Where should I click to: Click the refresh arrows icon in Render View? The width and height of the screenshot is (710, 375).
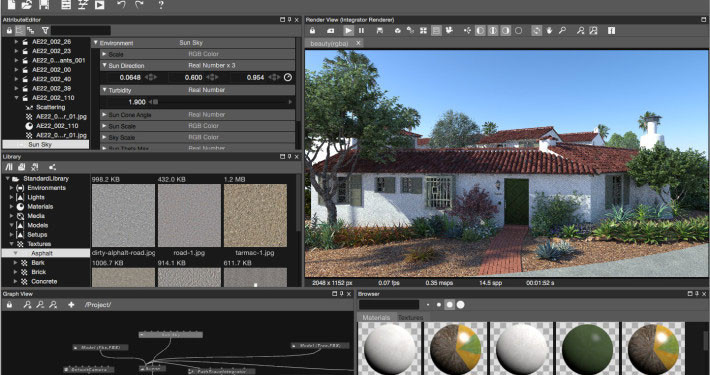537,31
